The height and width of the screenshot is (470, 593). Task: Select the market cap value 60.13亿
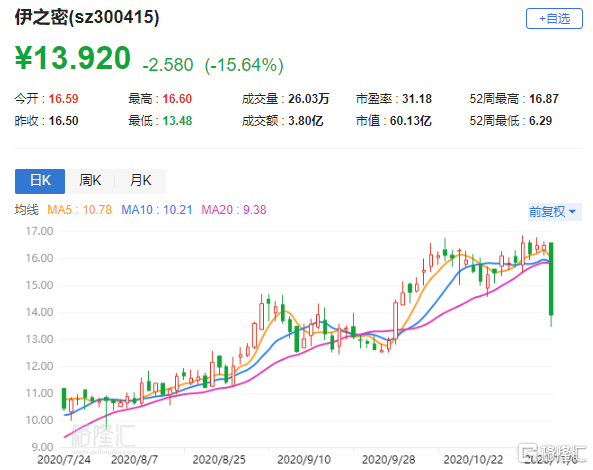(411, 121)
